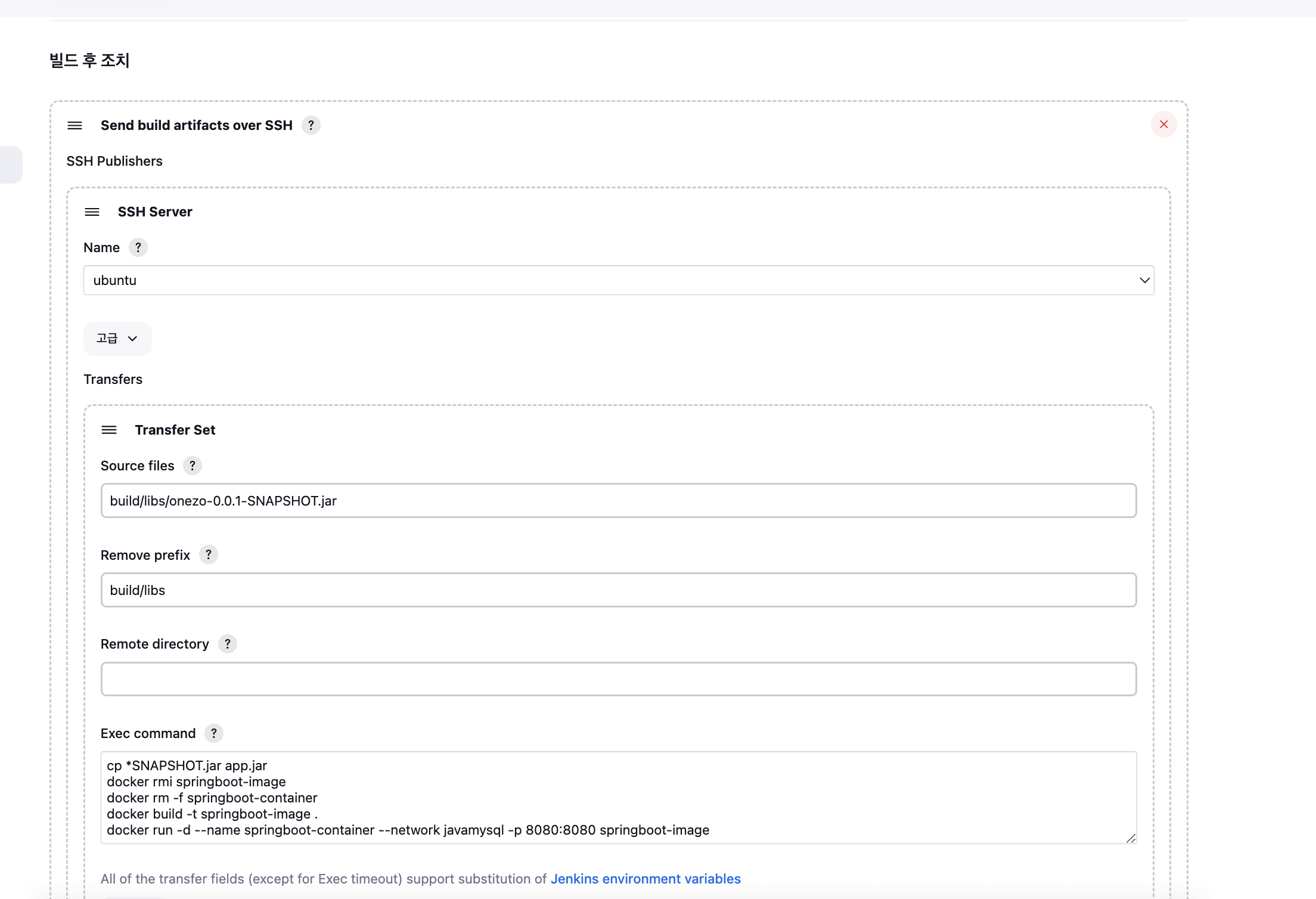Open help for Send build artifacts over SSH
The image size is (1316, 899).
click(311, 125)
